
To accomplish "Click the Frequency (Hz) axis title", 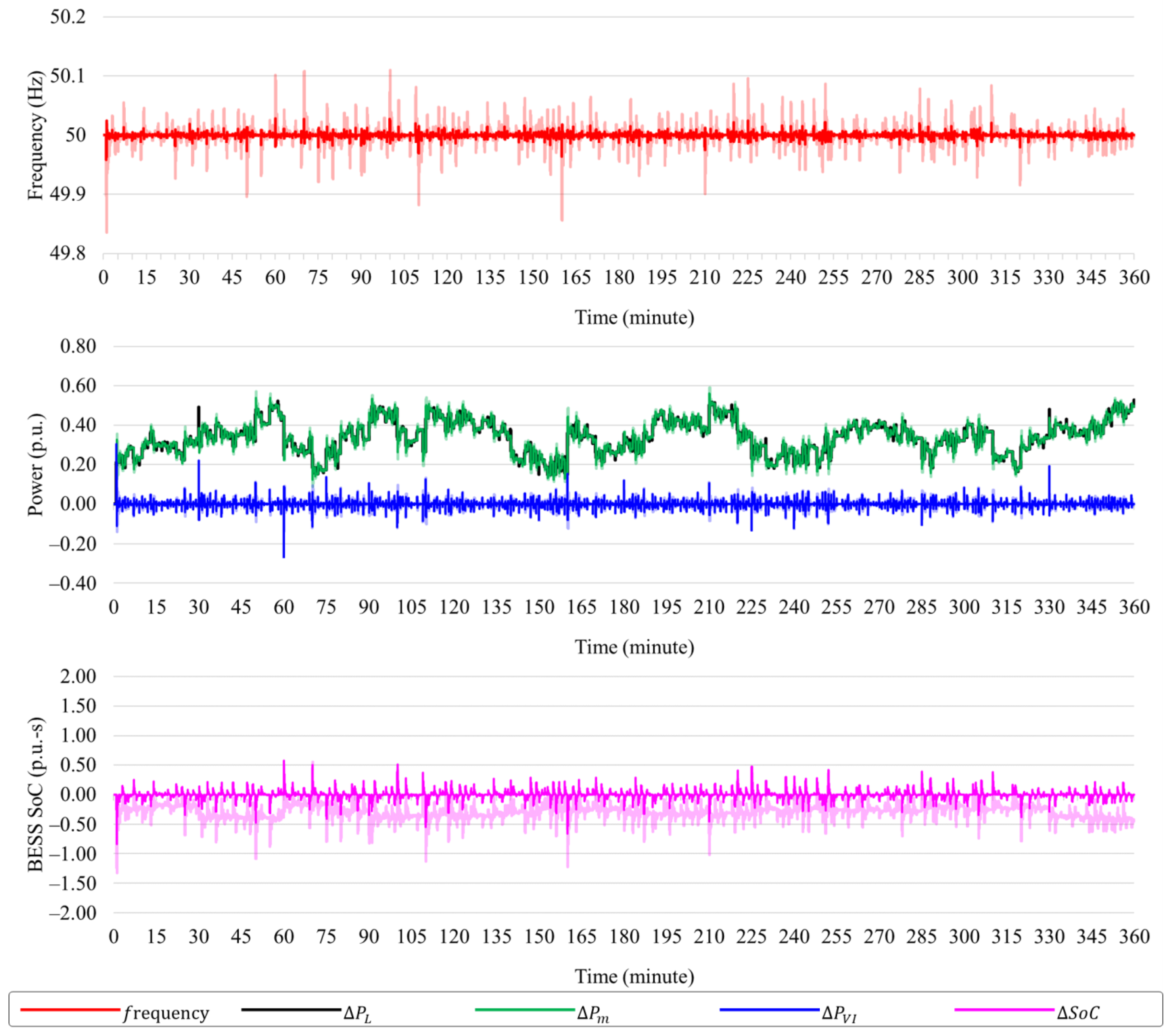I will click(36, 135).
